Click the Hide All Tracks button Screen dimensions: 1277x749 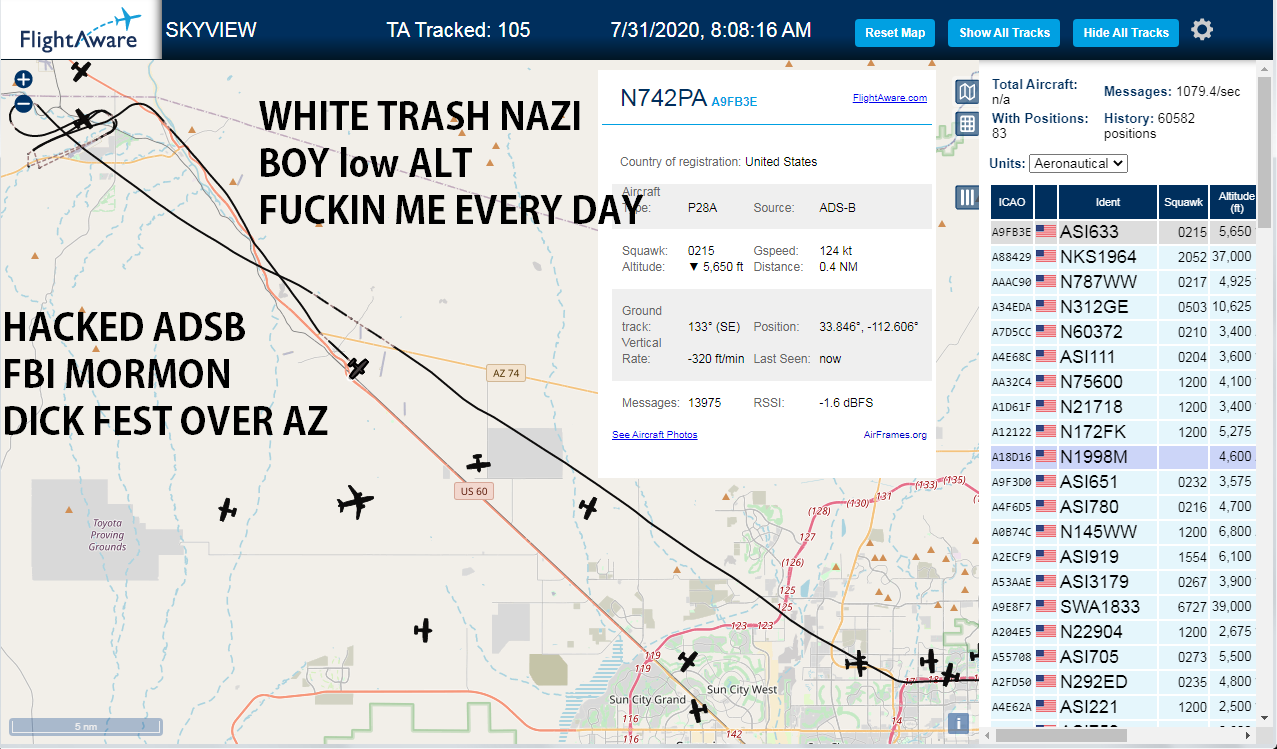1126,33
